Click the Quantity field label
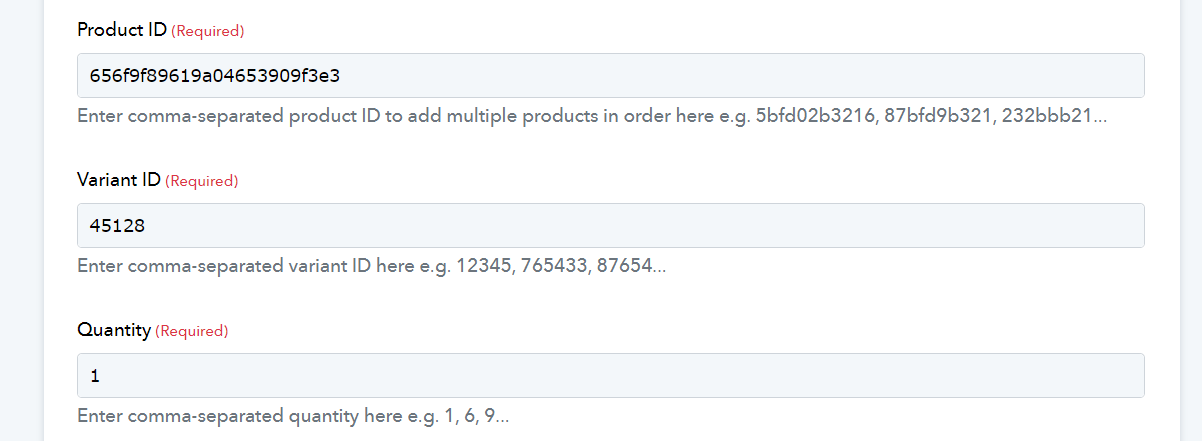Image resolution: width=1202 pixels, height=441 pixels. coord(114,330)
